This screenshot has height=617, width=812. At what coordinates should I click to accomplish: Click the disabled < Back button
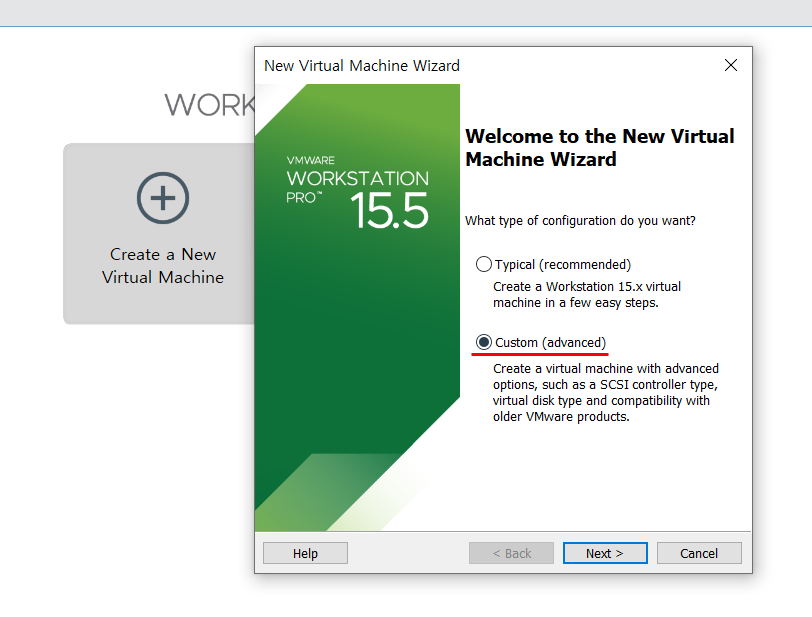point(511,553)
